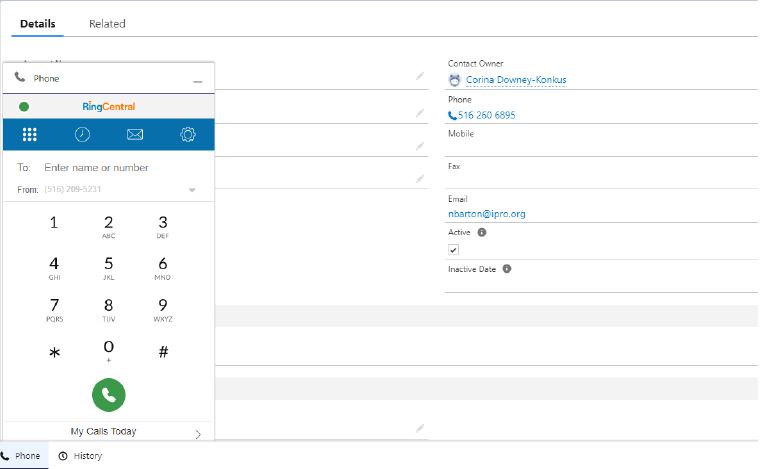This screenshot has height=469, width=760.
Task: Dial digit 1 on keypad
Action: coord(54,223)
